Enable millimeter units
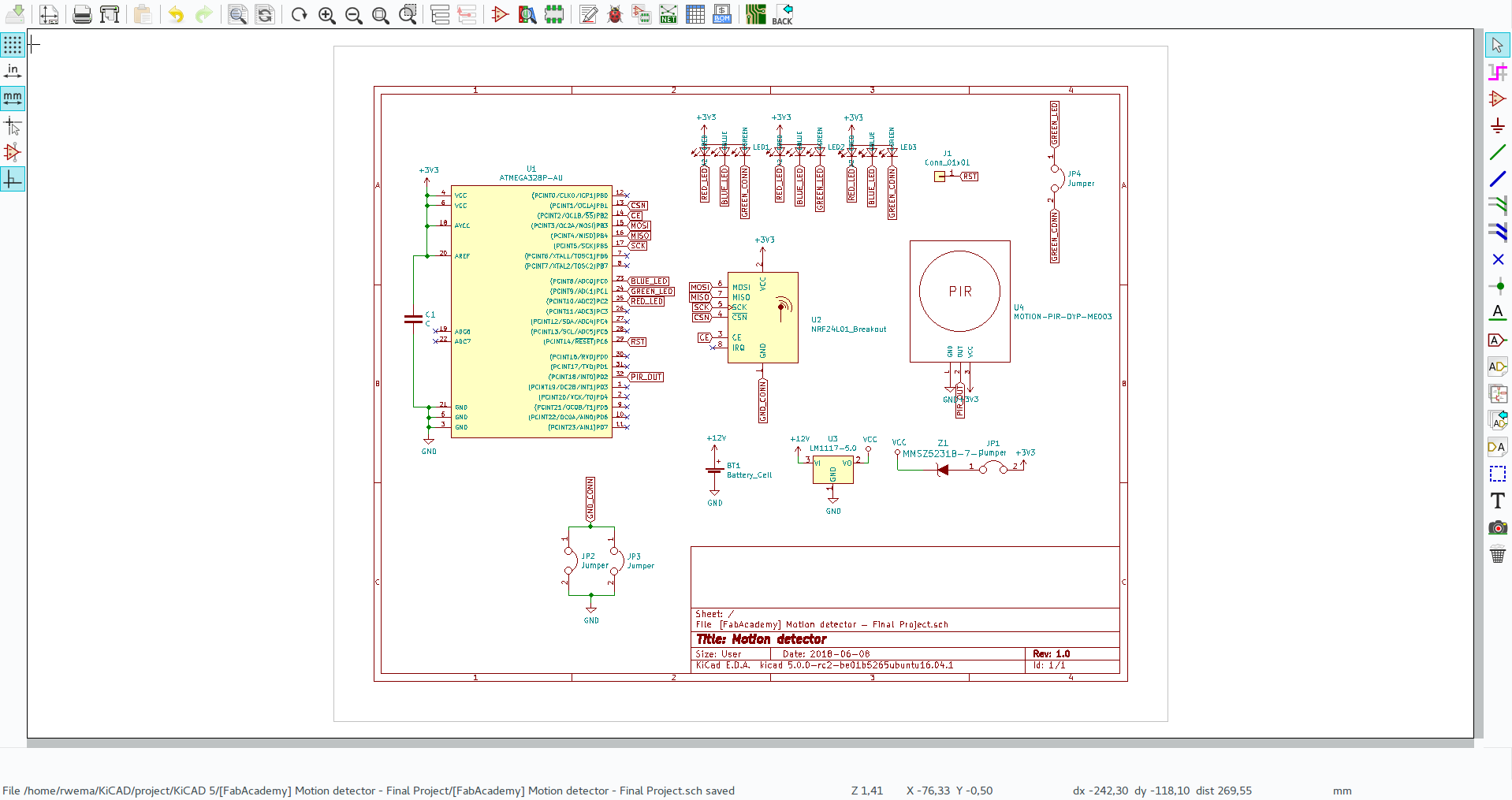This screenshot has height=800, width=1512. tap(13, 99)
